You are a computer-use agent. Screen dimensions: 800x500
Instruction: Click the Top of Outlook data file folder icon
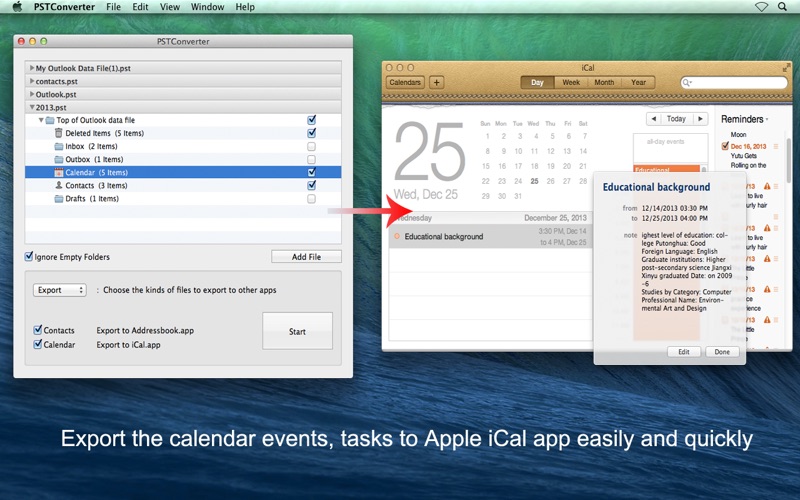[x=49, y=120]
